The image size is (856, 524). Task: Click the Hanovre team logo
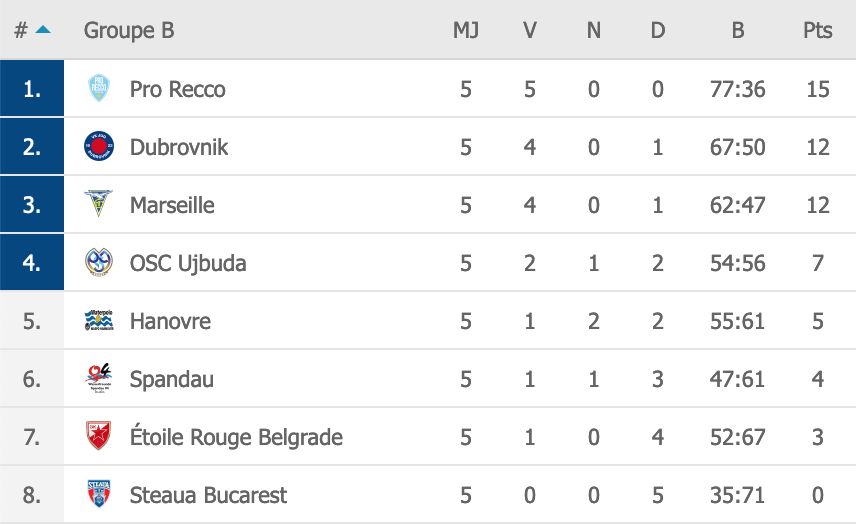click(99, 321)
